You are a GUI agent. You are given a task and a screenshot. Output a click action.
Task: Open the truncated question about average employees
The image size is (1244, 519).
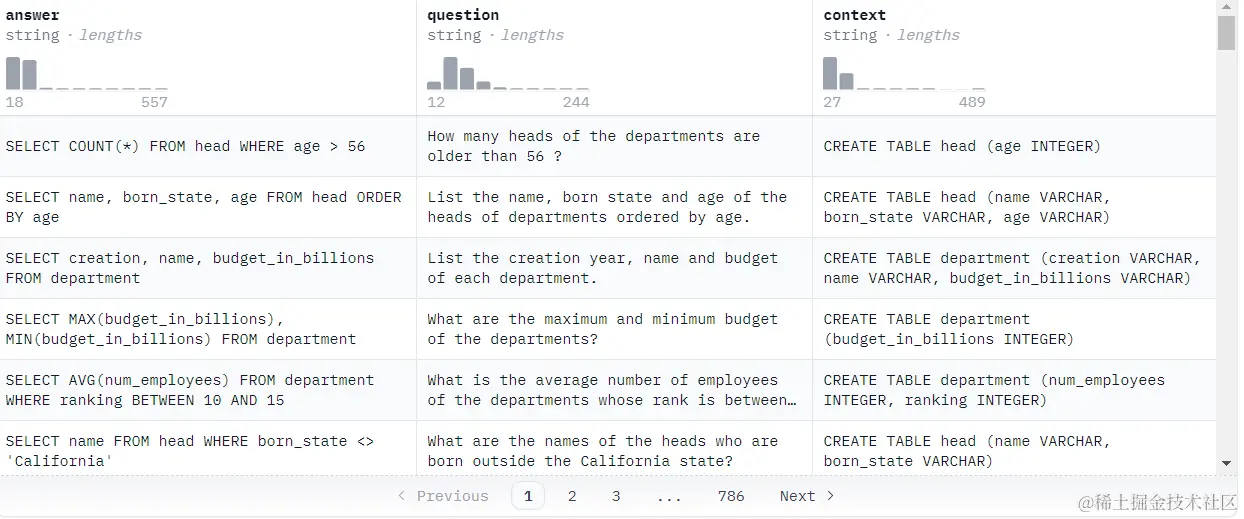(x=612, y=390)
